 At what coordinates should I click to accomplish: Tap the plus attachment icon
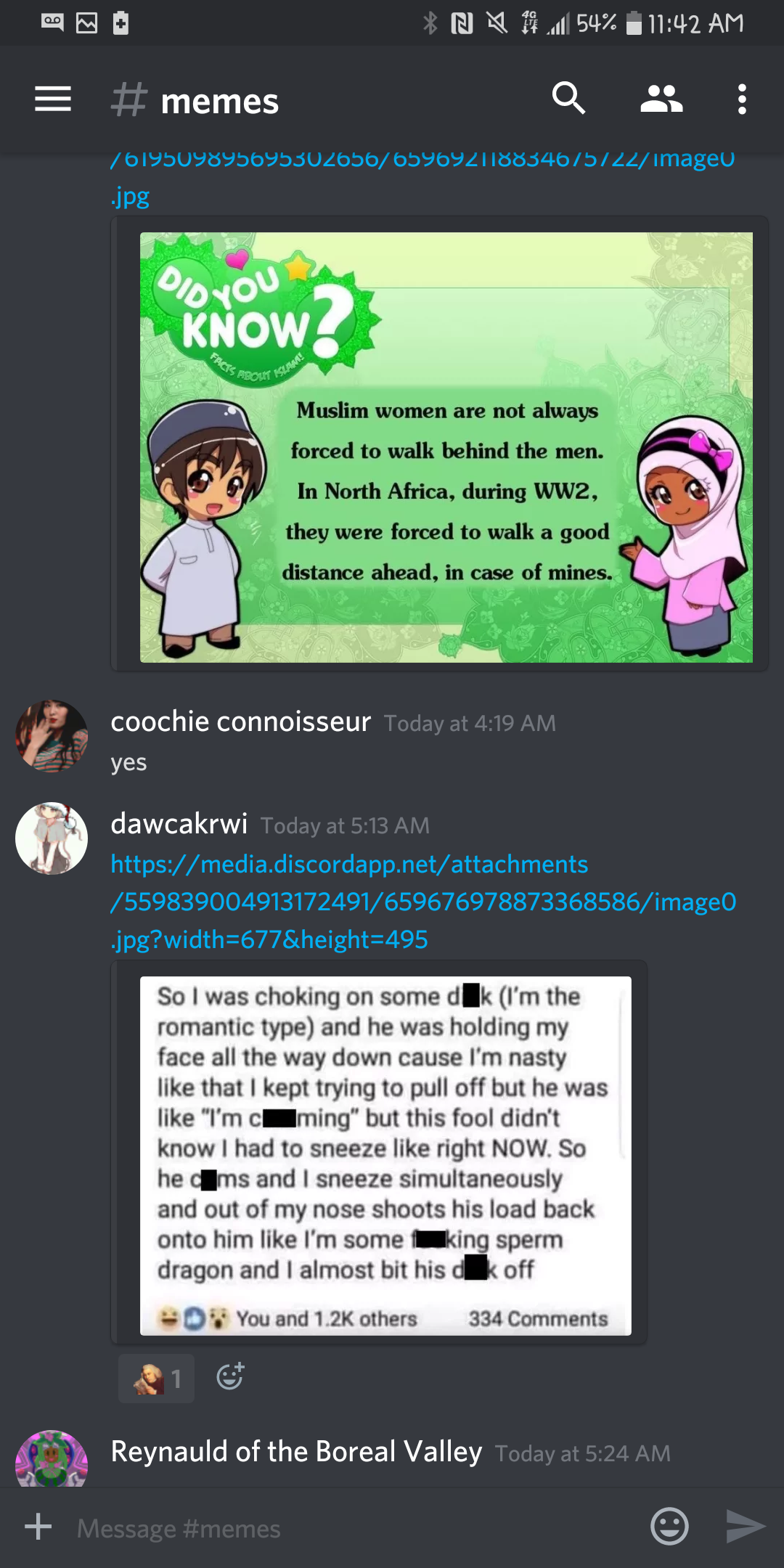pos(38,1527)
